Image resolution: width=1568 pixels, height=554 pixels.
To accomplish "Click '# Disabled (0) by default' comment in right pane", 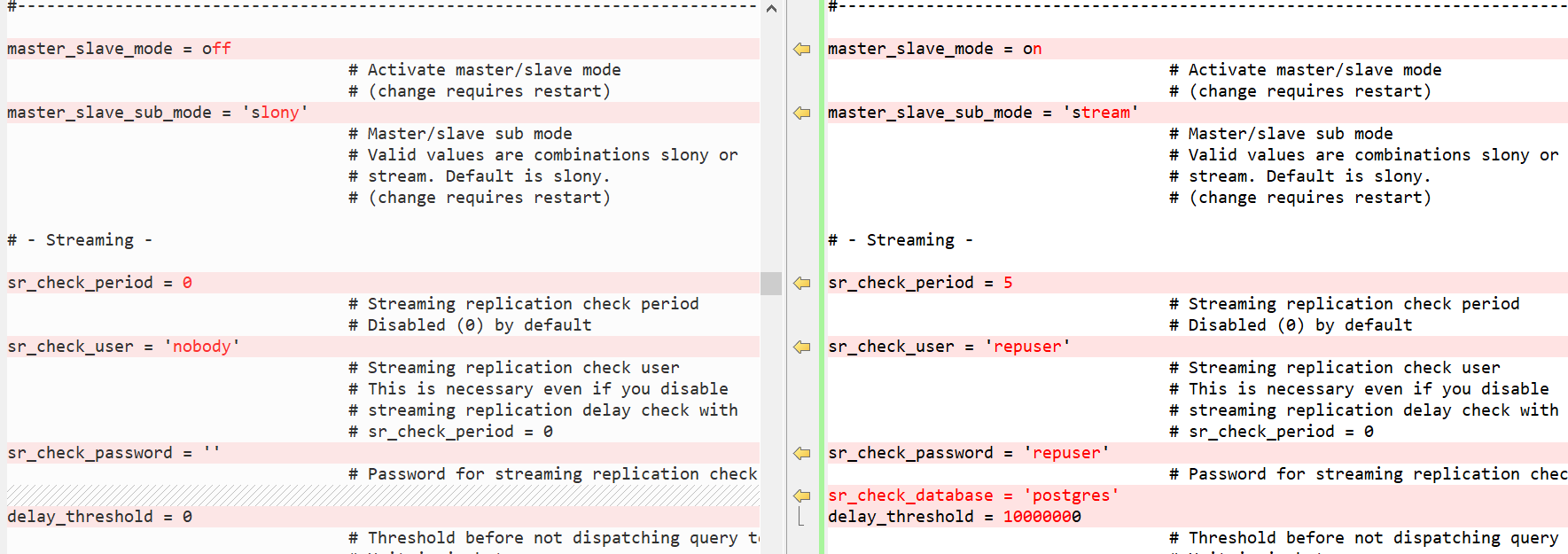I will click(x=1291, y=325).
